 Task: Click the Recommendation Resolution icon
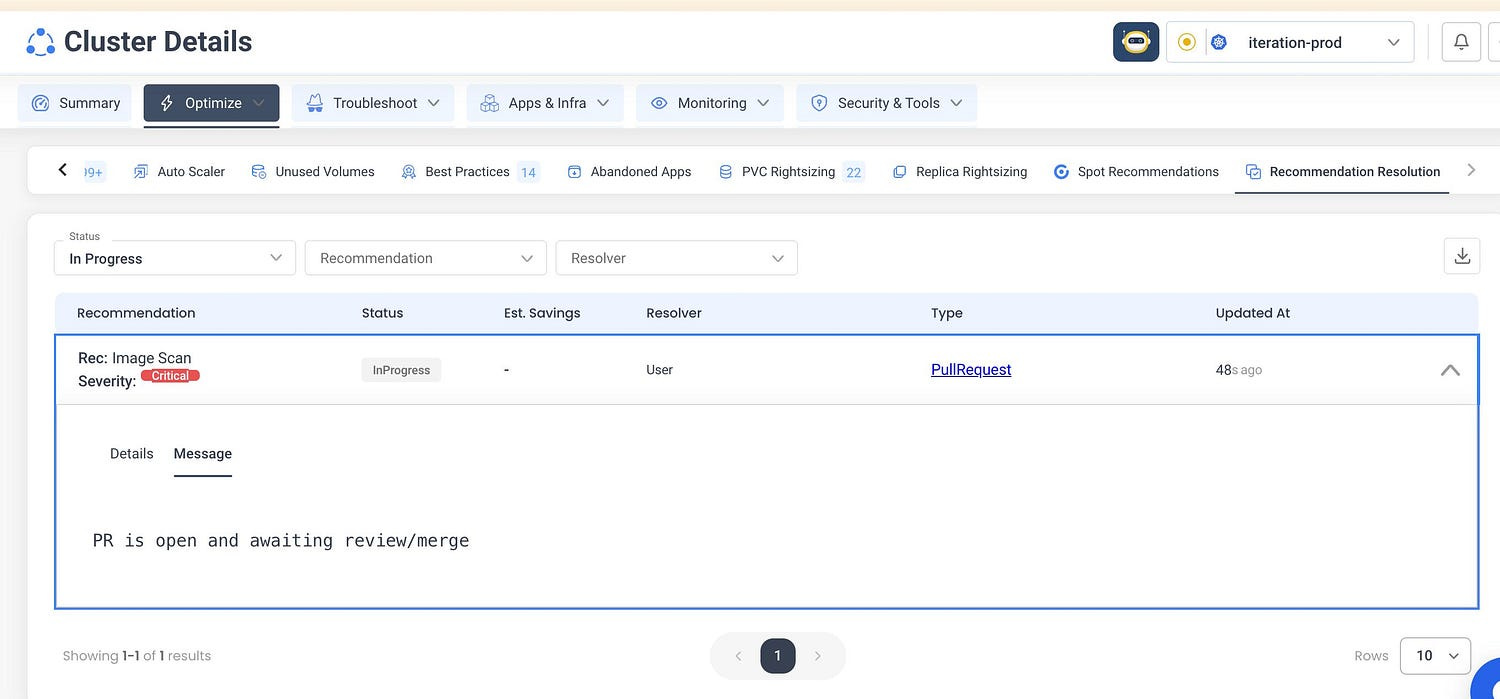(1253, 172)
